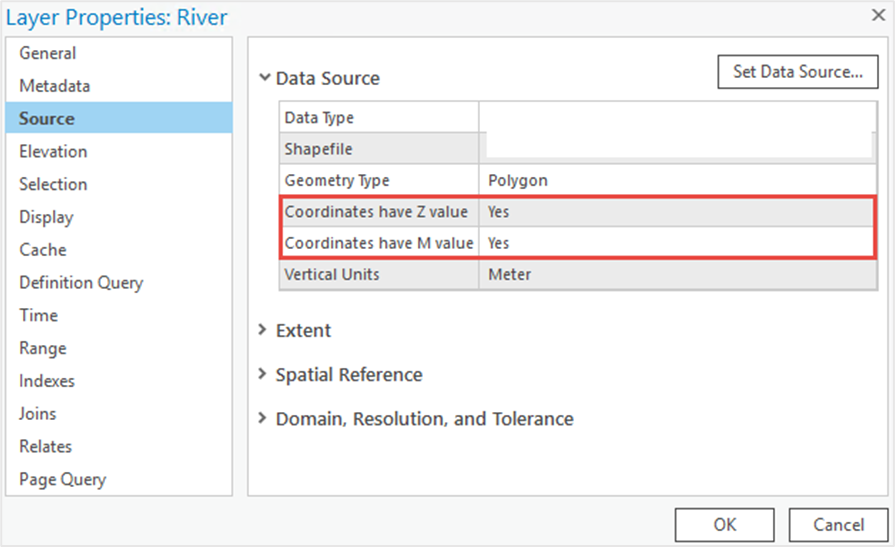The image size is (895, 547).
Task: Go to Display properties
Action: pyautogui.click(x=46, y=217)
